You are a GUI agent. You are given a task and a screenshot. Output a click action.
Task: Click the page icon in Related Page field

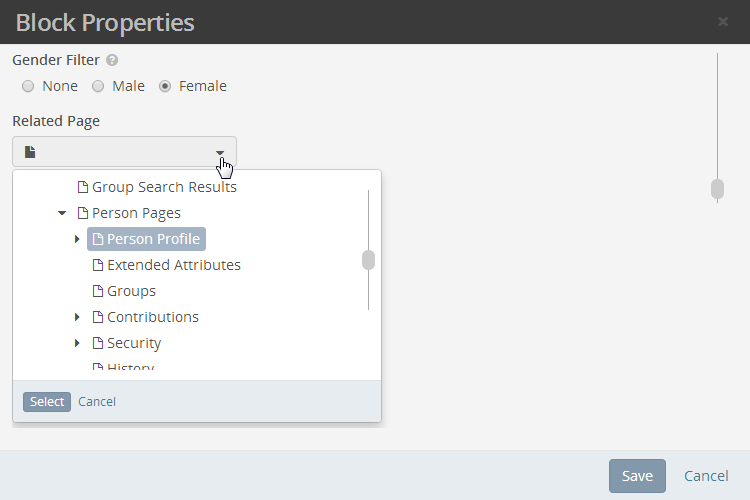coord(30,152)
